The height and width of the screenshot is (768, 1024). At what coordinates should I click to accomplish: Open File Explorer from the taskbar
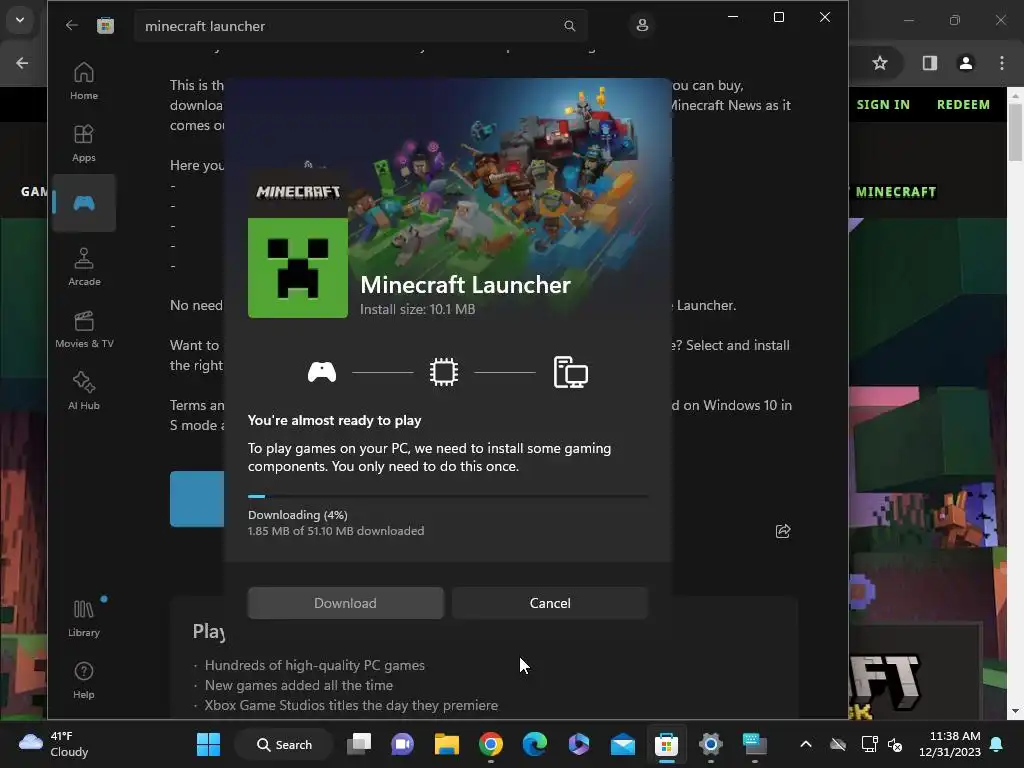[447, 744]
